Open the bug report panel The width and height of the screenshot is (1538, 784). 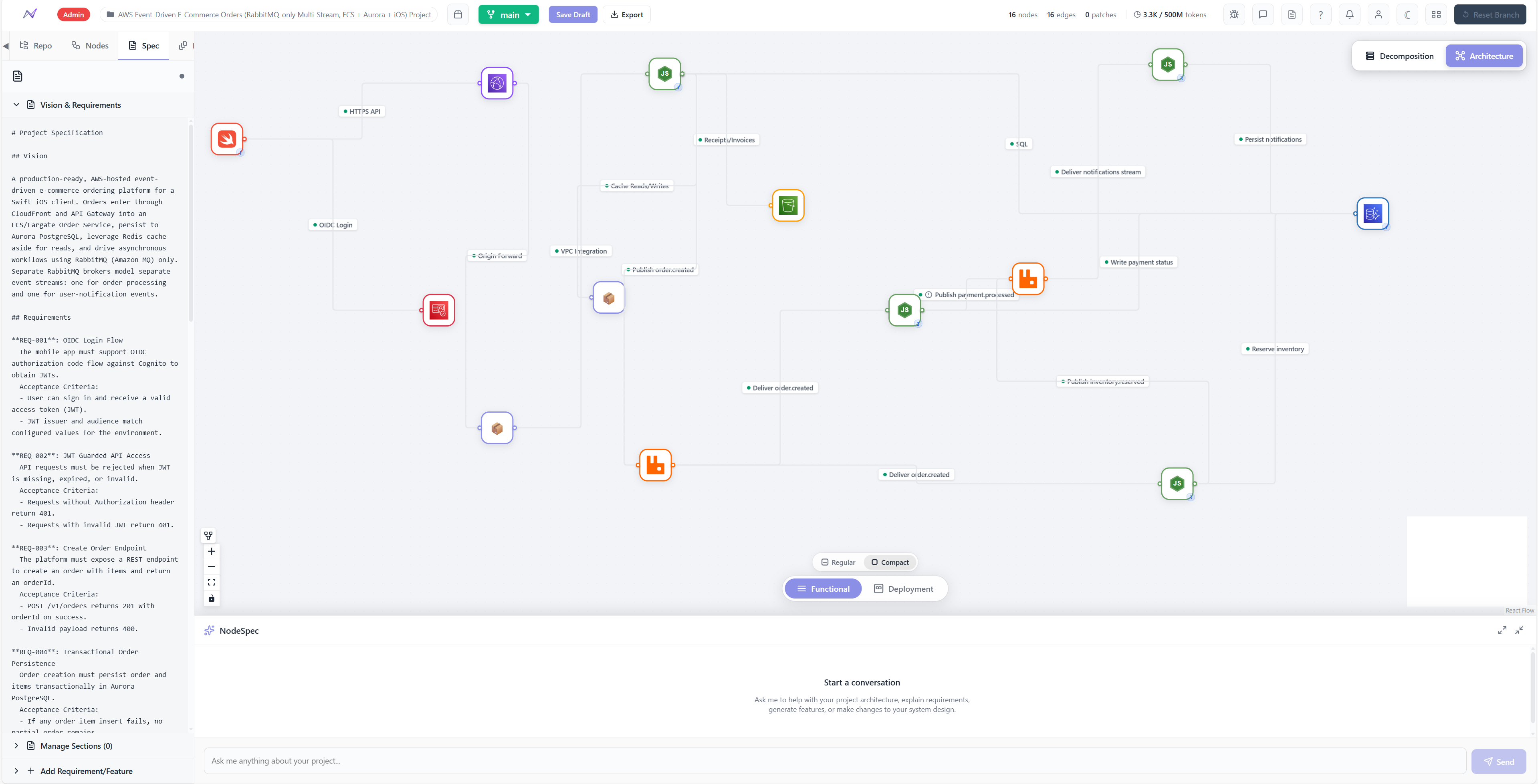(x=1233, y=14)
